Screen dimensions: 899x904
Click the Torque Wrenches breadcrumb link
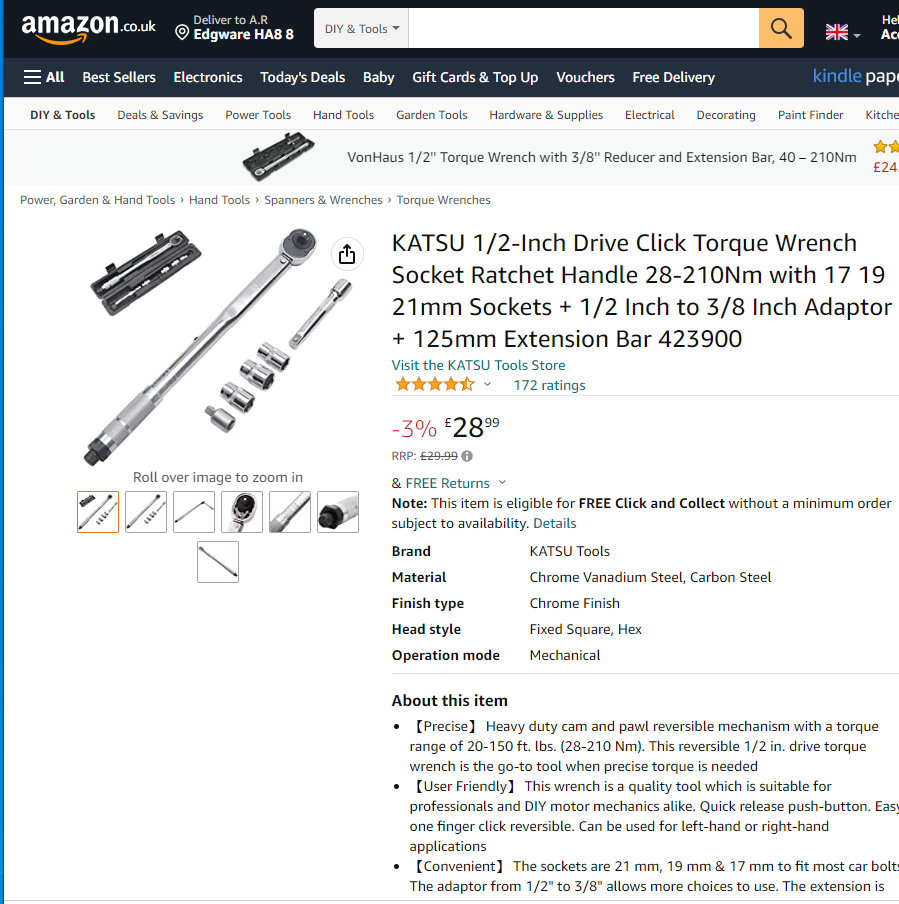click(443, 200)
